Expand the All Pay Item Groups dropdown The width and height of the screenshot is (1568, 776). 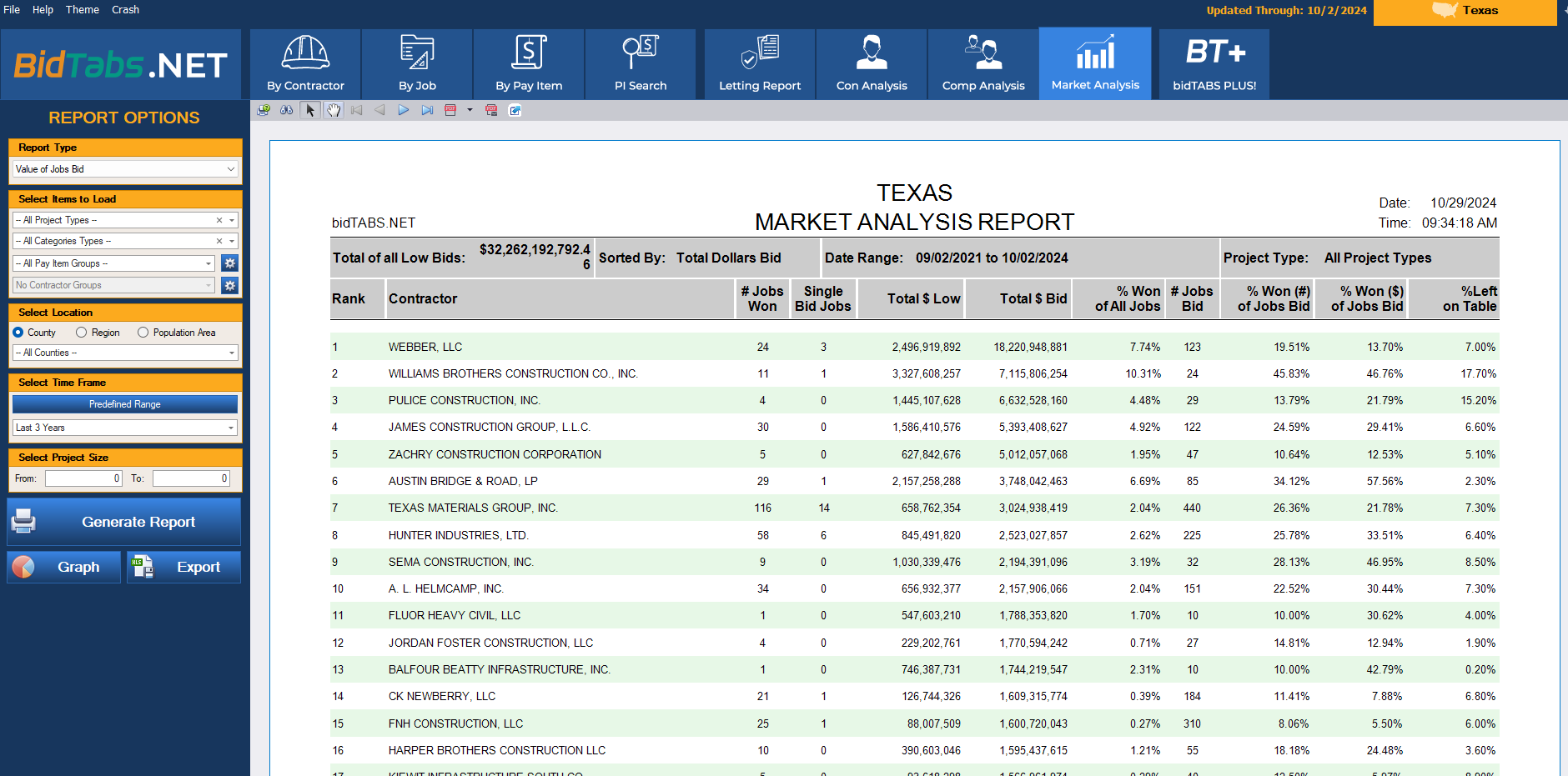pyautogui.click(x=209, y=263)
